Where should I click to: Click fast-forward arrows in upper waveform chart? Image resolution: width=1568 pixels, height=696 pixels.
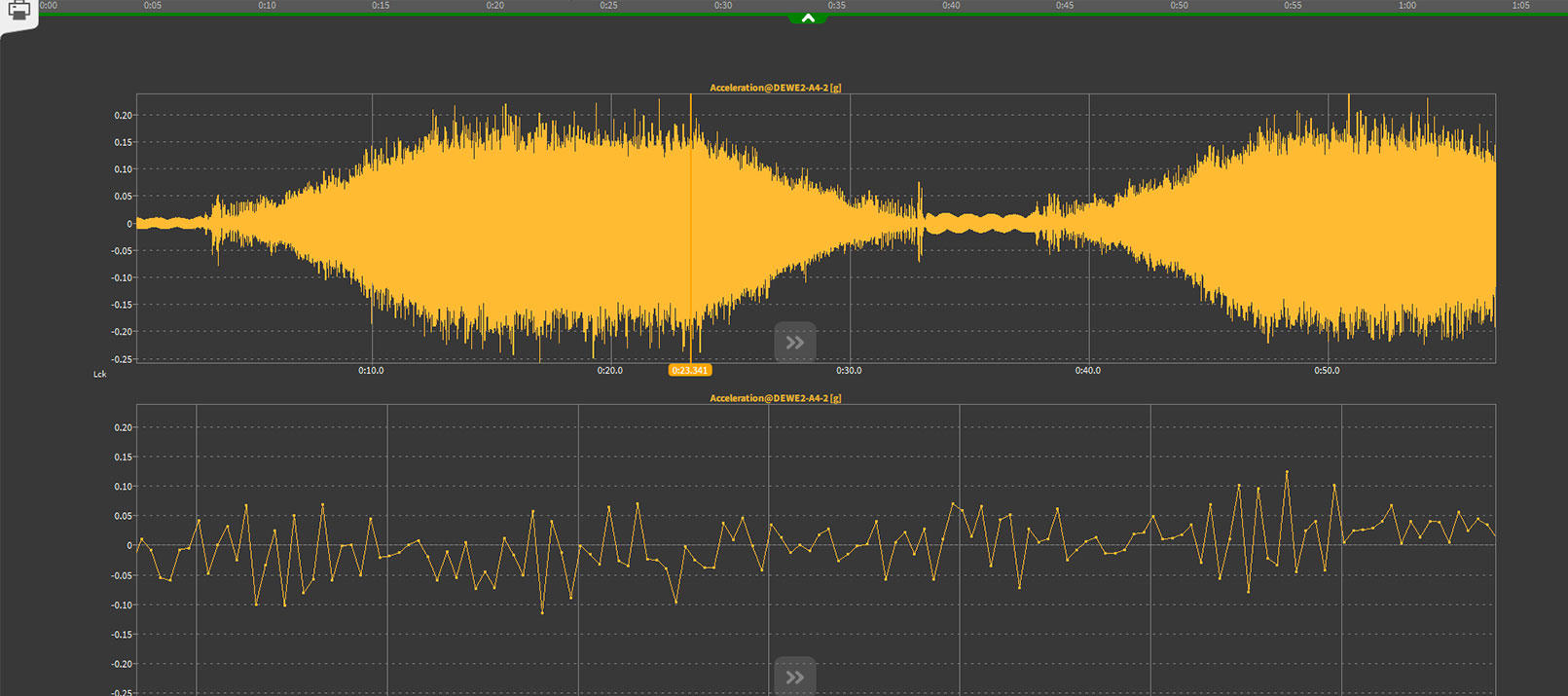tap(795, 343)
